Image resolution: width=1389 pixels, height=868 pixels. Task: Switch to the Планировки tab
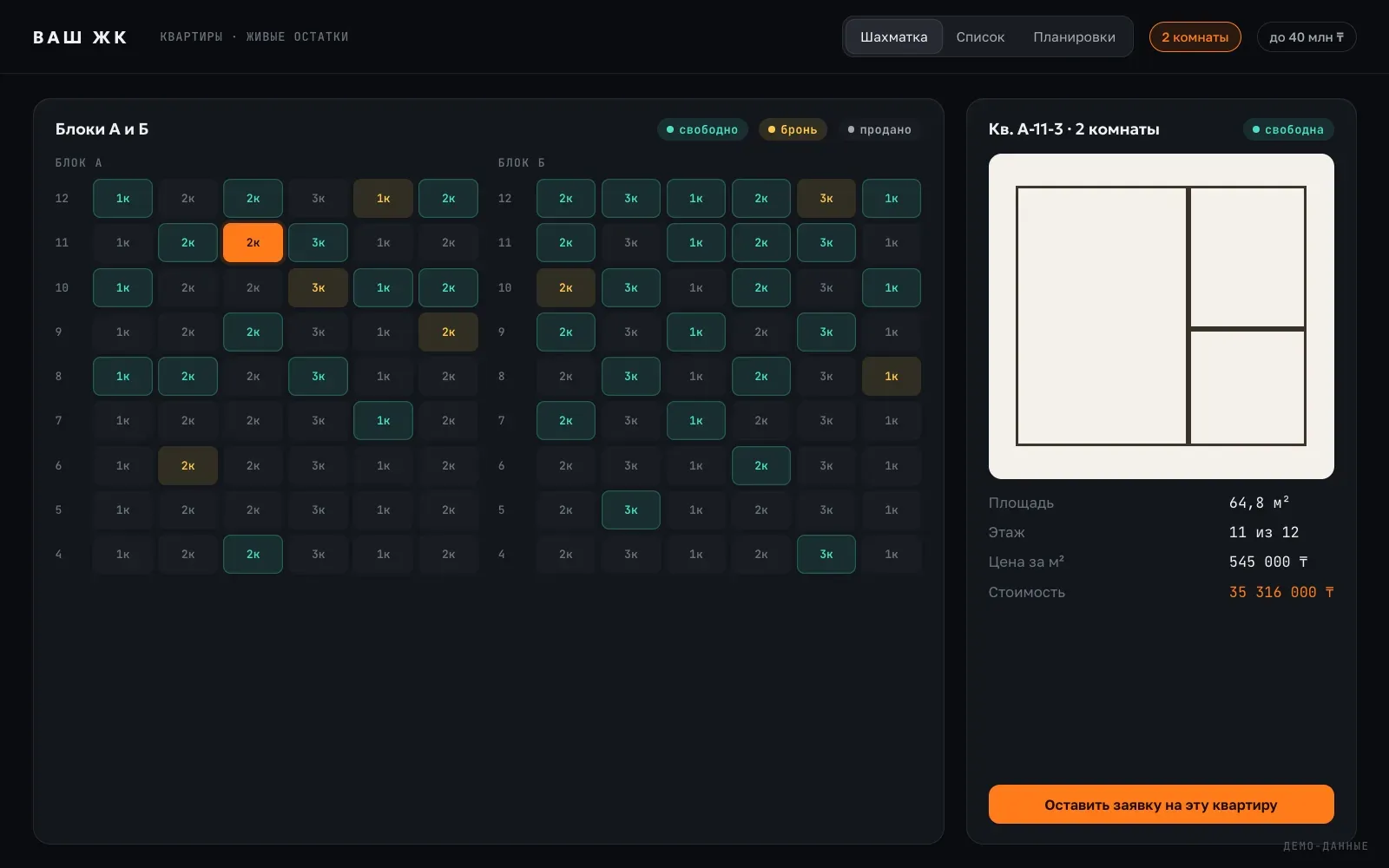tap(1074, 36)
